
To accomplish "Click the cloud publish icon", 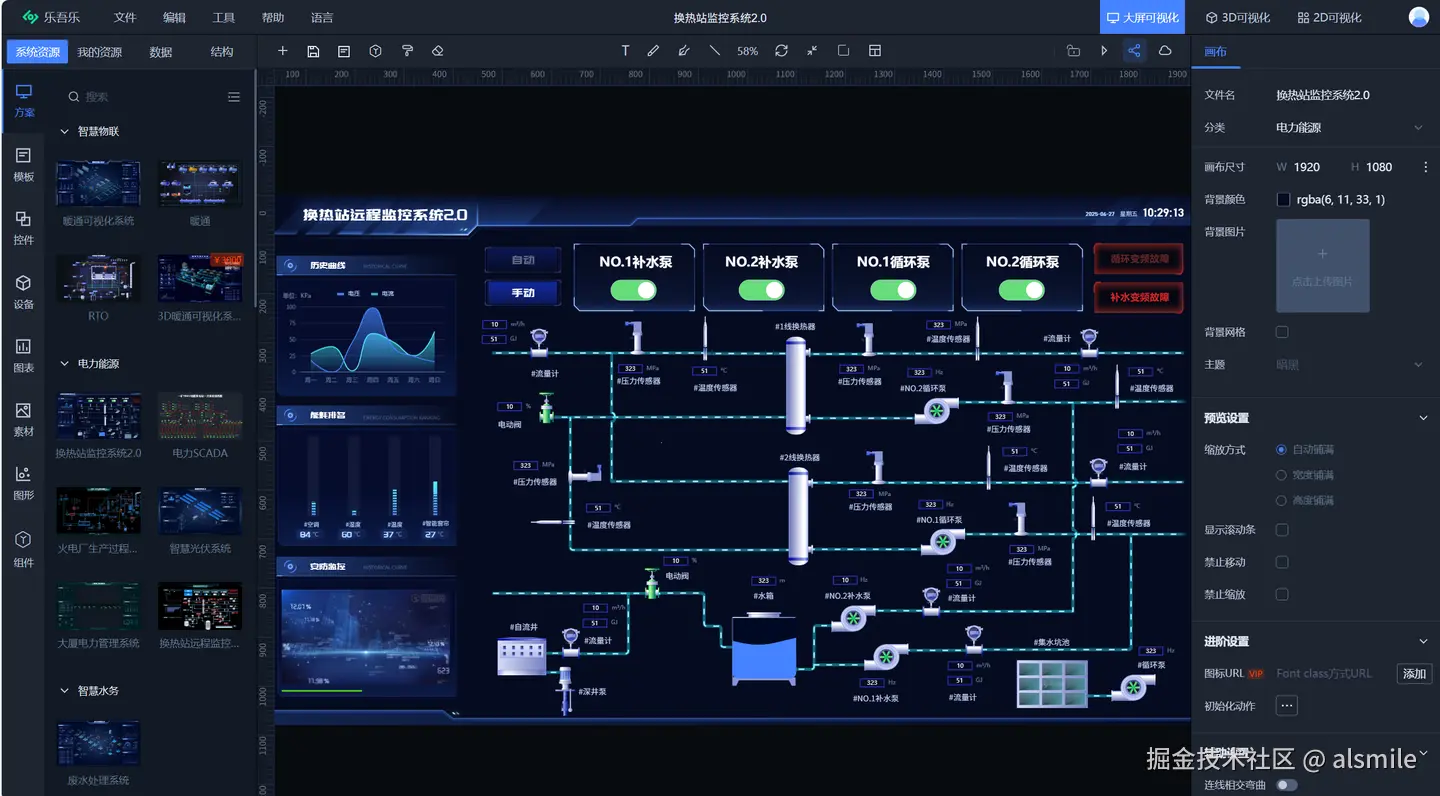I will 1165,51.
